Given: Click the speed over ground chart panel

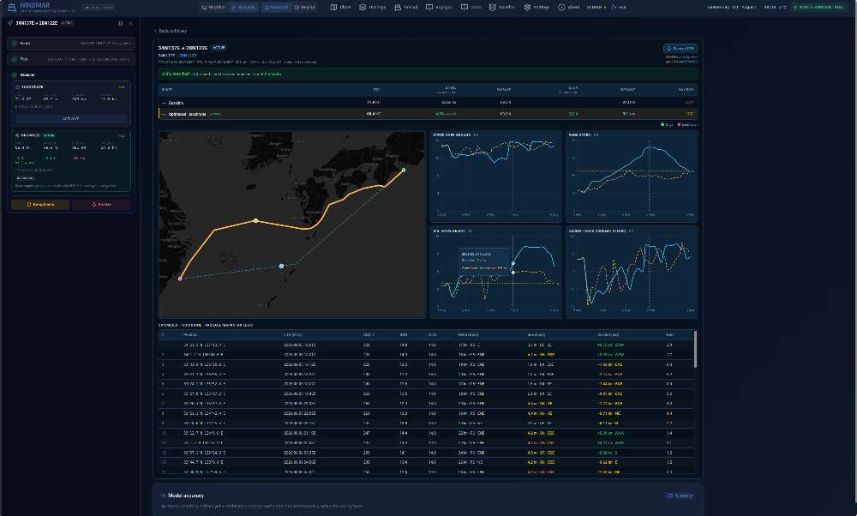Looking at the screenshot, I should point(495,176).
